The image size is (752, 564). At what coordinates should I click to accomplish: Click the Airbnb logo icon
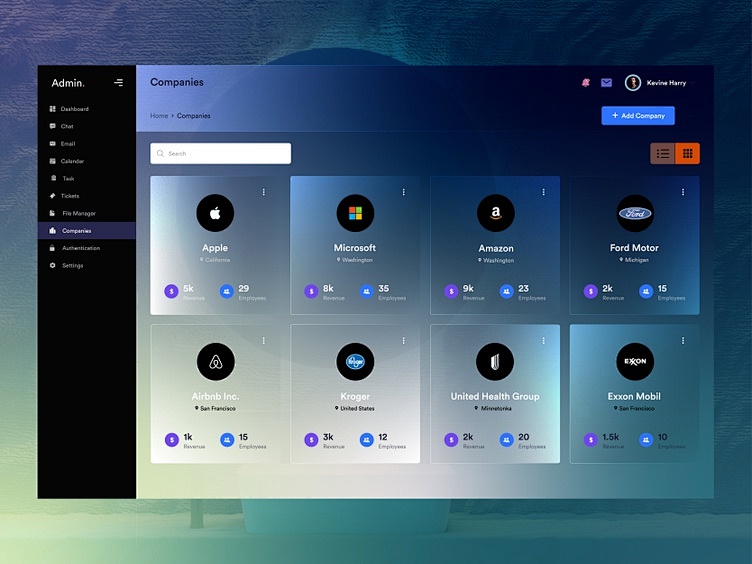pyautogui.click(x=215, y=361)
